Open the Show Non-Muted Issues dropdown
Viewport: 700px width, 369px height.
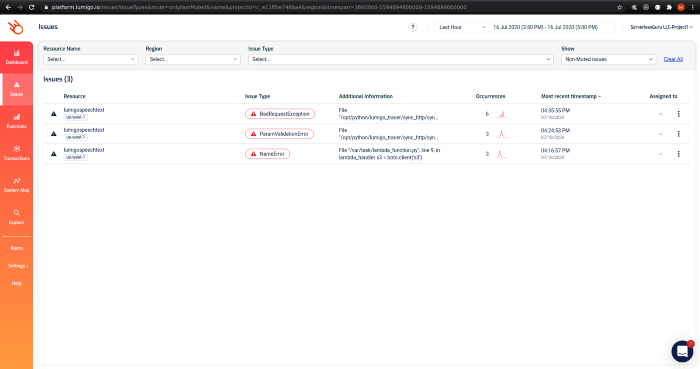coord(608,59)
